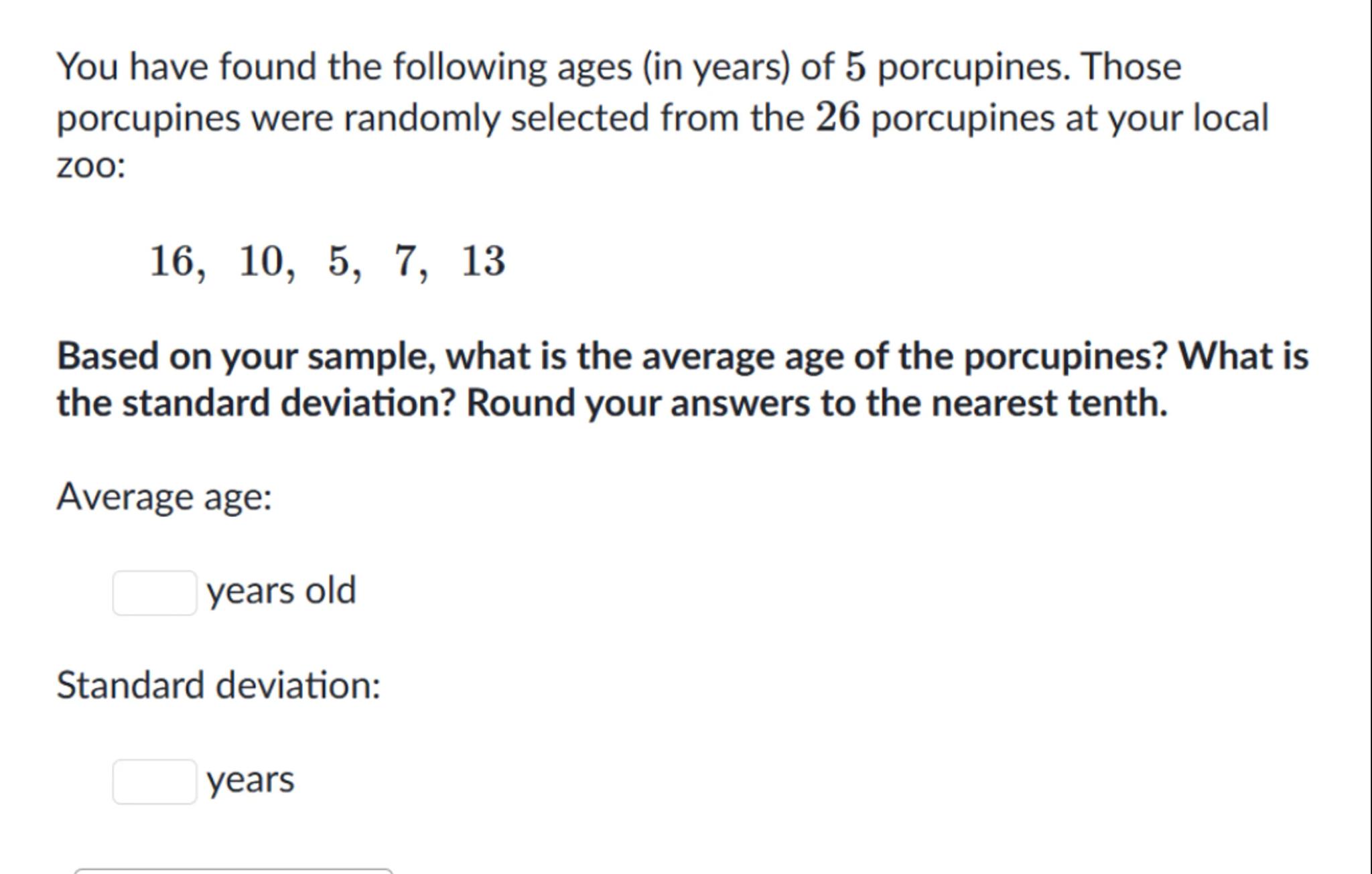The width and height of the screenshot is (1372, 874).
Task: Click the 'Round your answers' bold sentence
Action: [816, 404]
